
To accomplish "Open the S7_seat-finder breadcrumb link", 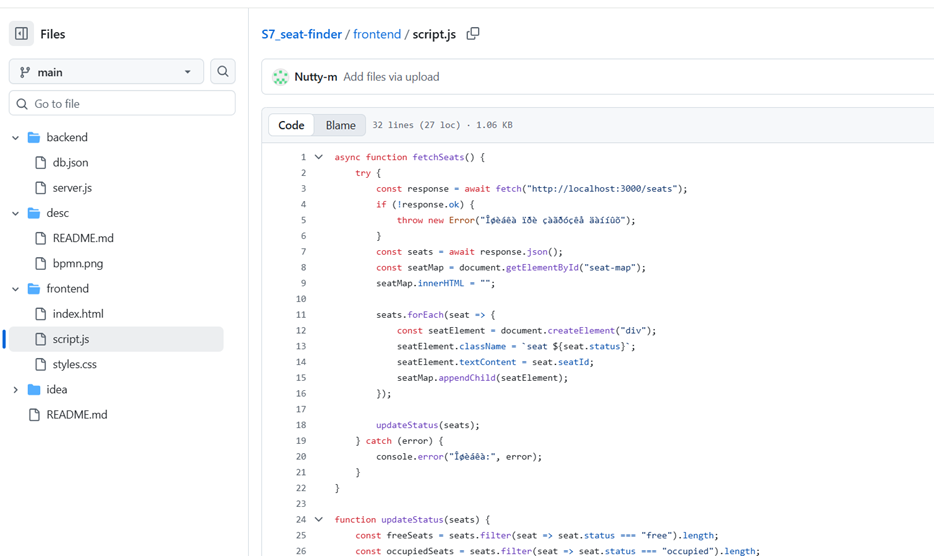I will [x=301, y=34].
